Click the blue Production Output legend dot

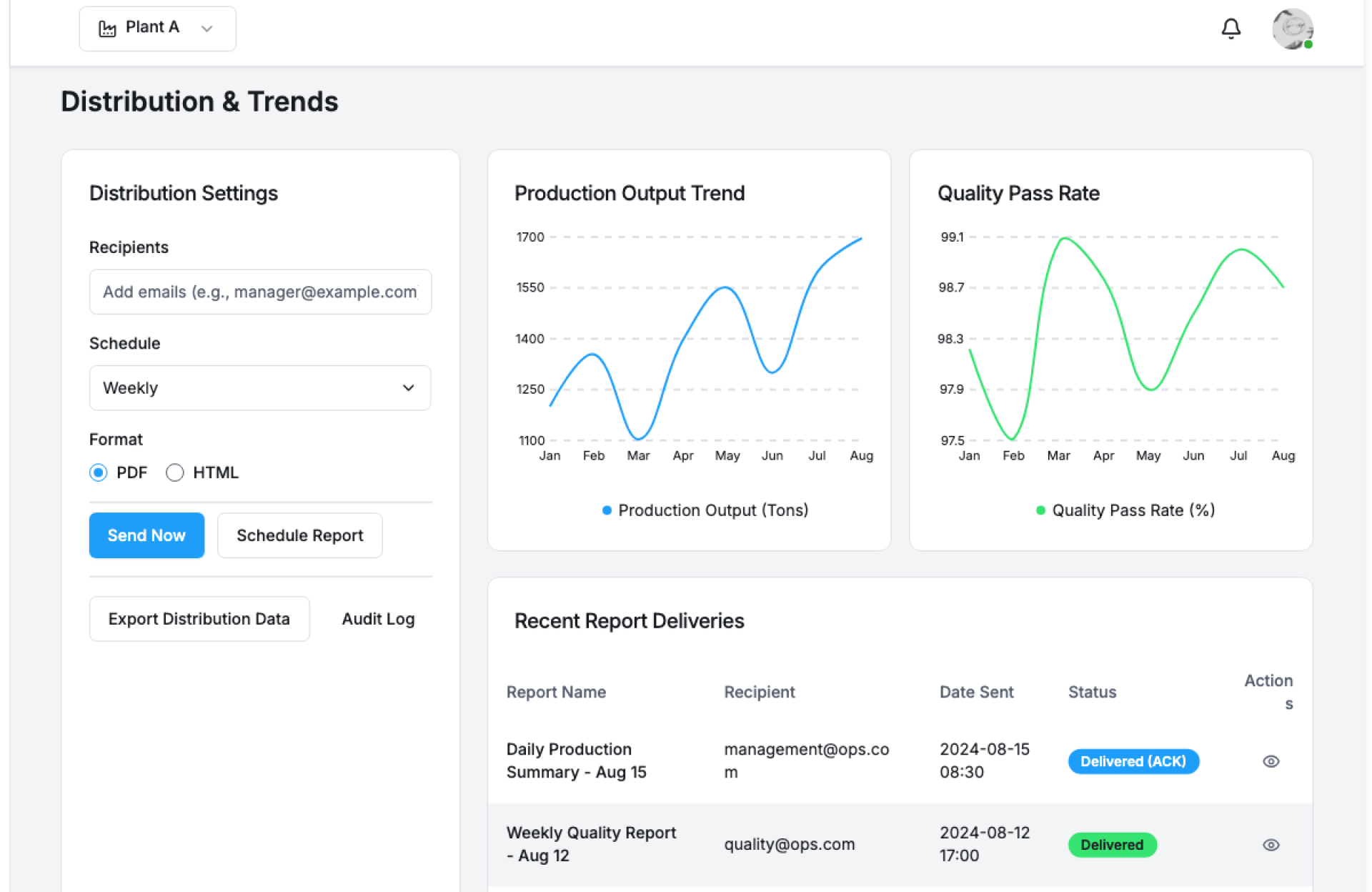607,510
